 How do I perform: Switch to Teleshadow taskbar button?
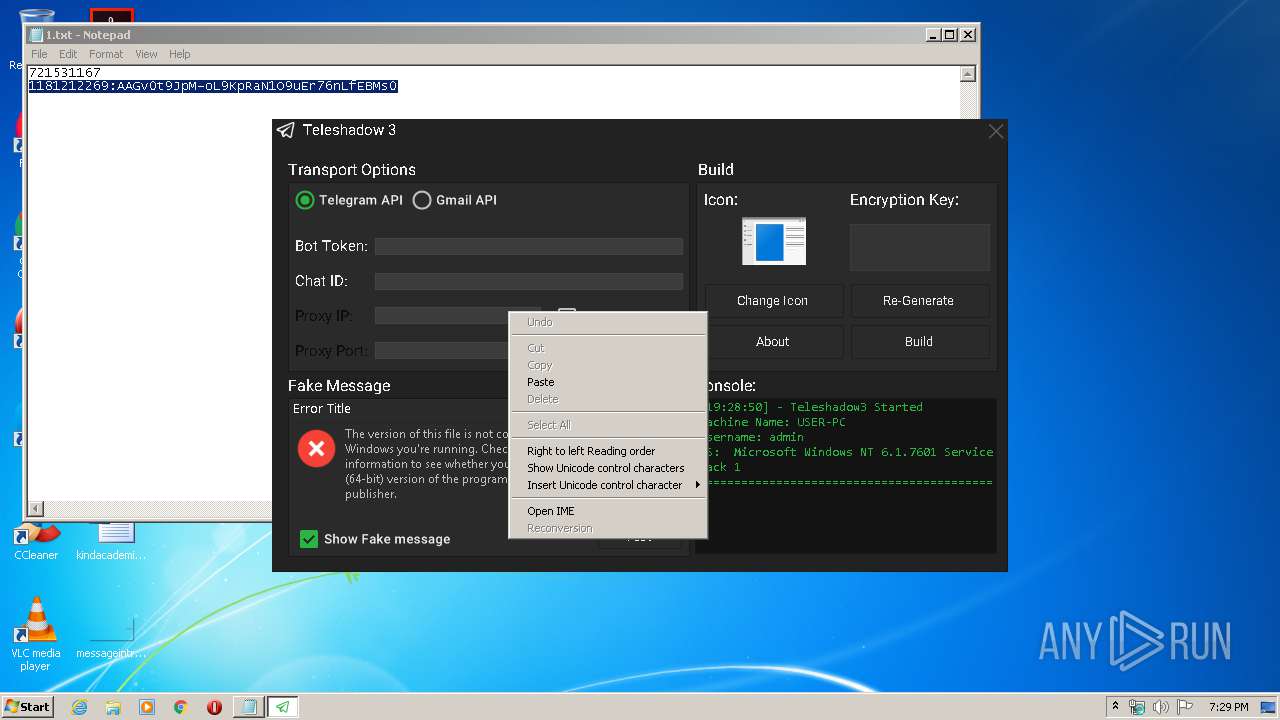(283, 707)
